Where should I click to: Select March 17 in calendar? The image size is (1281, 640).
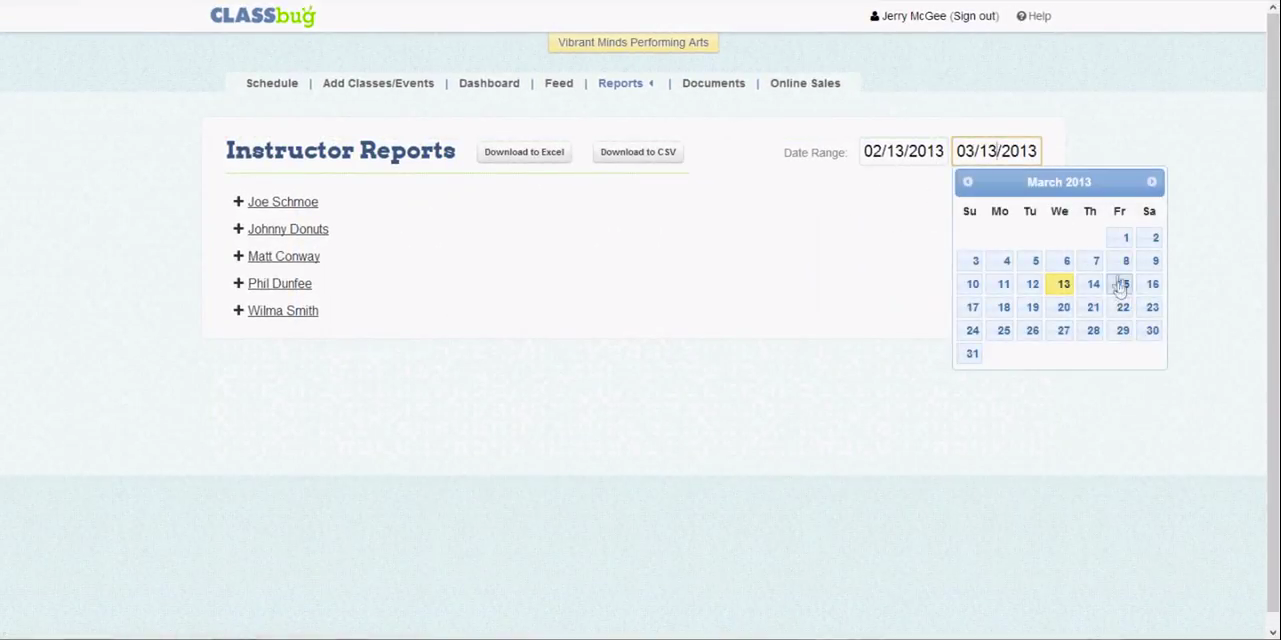tap(970, 307)
